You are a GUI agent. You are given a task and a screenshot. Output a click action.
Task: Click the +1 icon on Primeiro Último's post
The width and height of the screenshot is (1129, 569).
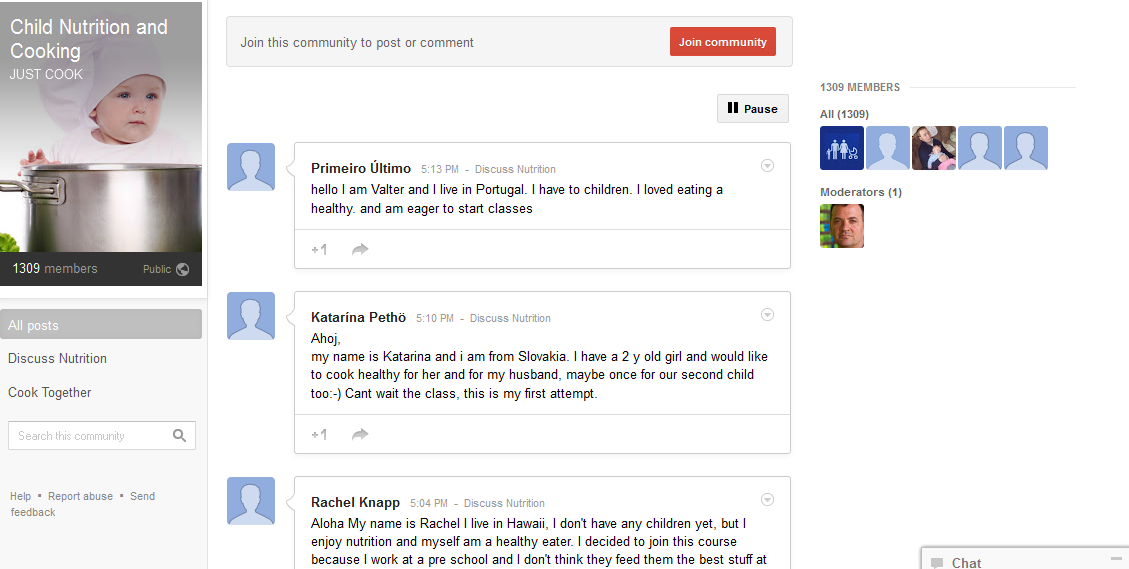(x=319, y=250)
